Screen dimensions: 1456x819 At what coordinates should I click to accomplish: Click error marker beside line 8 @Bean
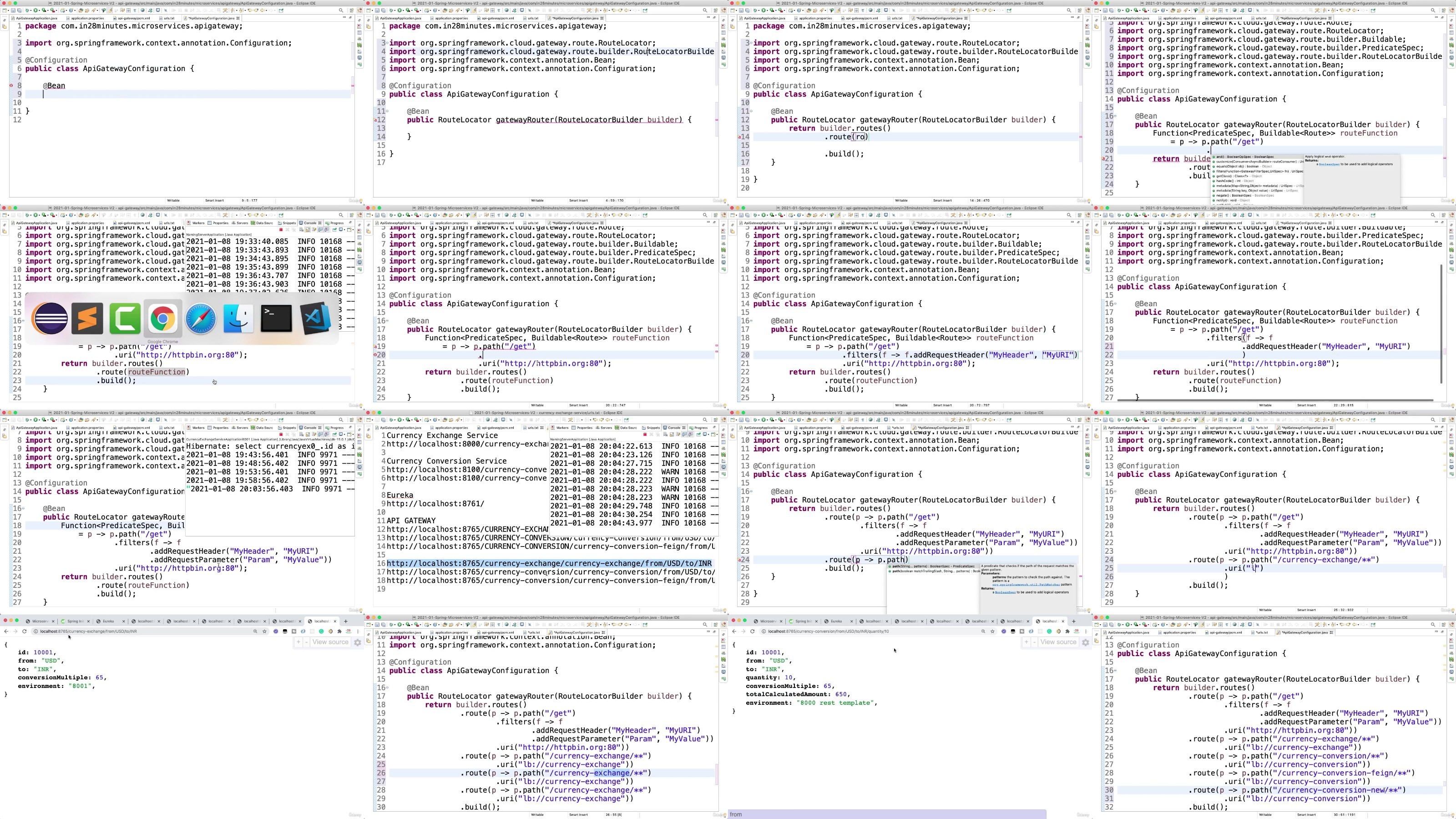tap(11, 86)
